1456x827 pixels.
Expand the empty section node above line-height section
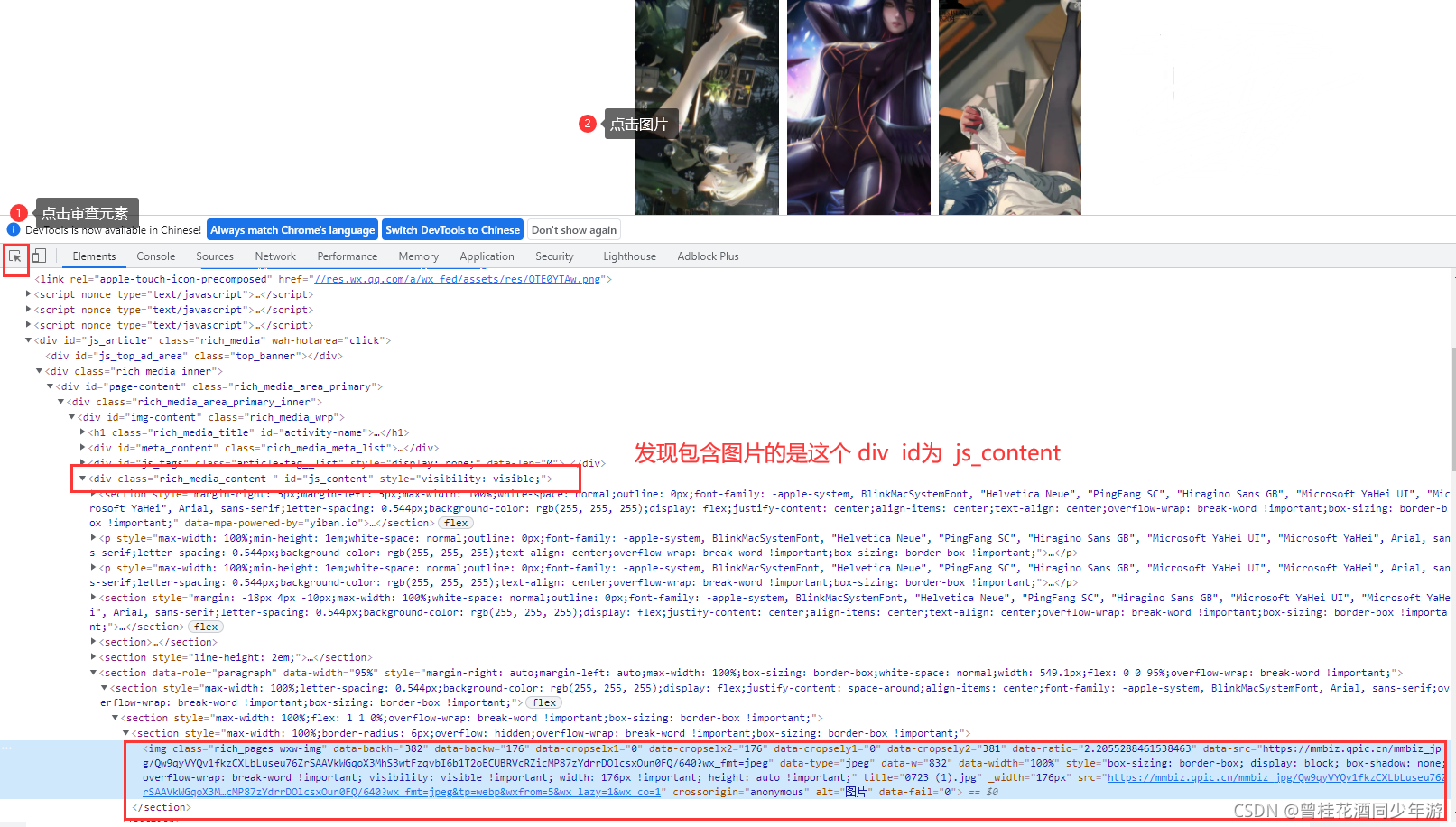point(94,642)
